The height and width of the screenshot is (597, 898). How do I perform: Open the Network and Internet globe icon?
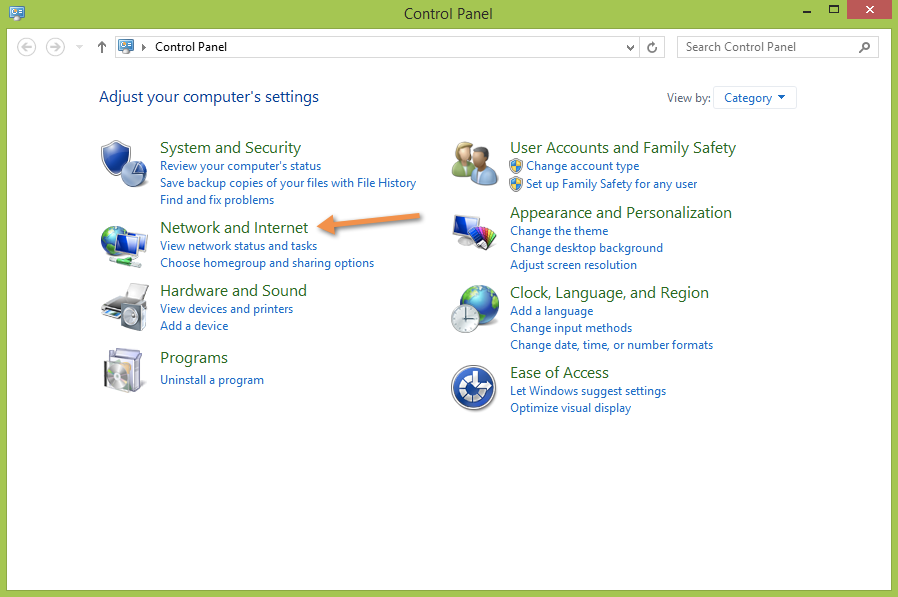point(124,244)
